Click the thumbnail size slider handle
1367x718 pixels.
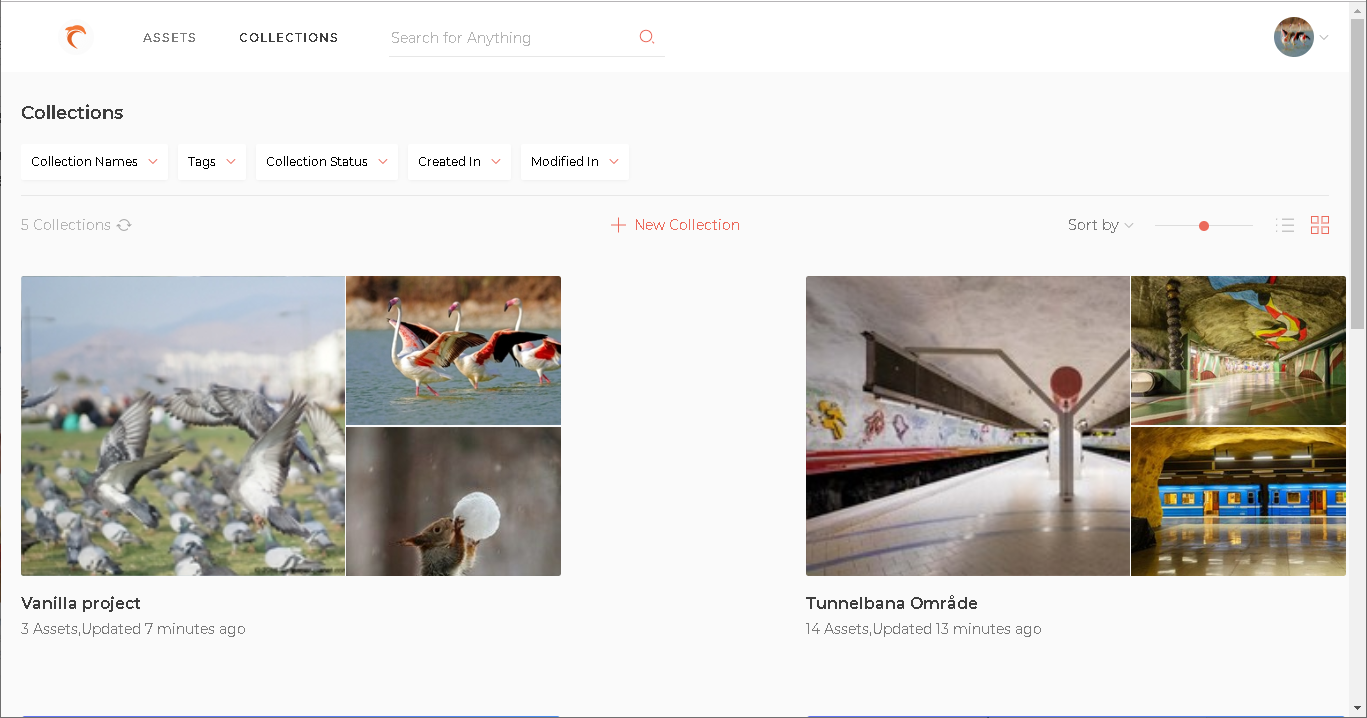pos(1204,226)
